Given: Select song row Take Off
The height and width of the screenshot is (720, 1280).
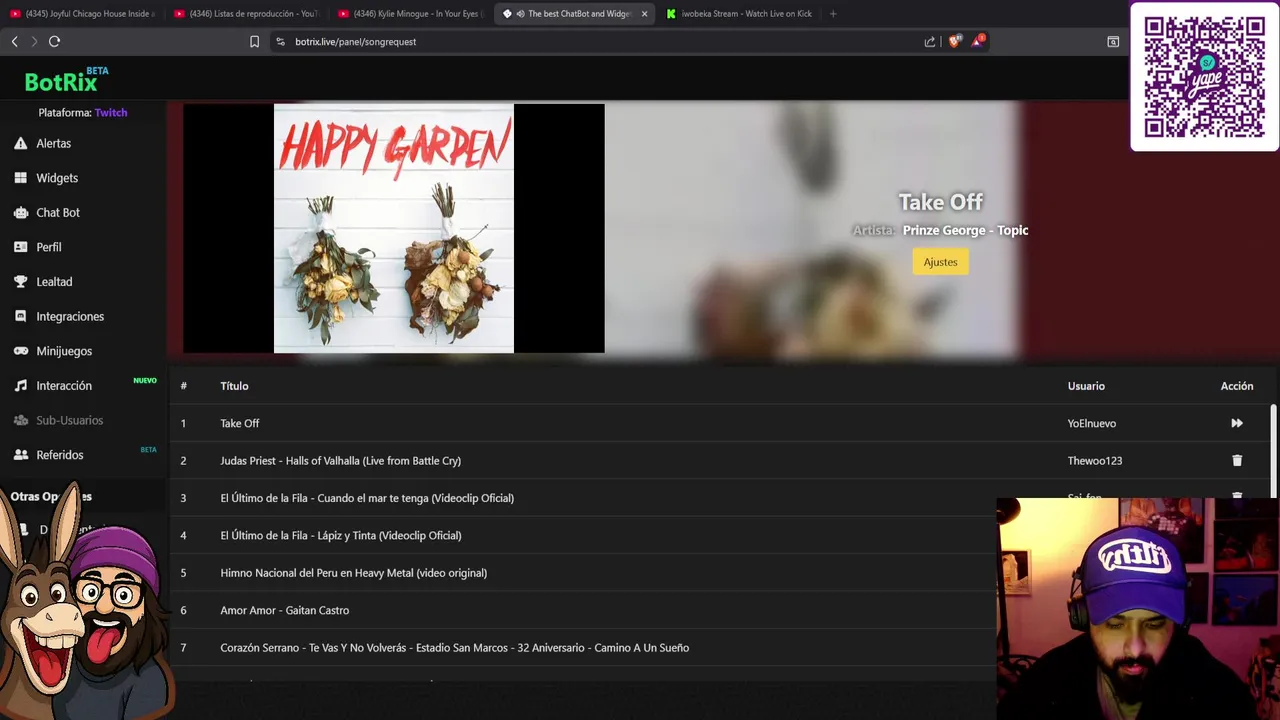Looking at the screenshot, I should tap(720, 424).
